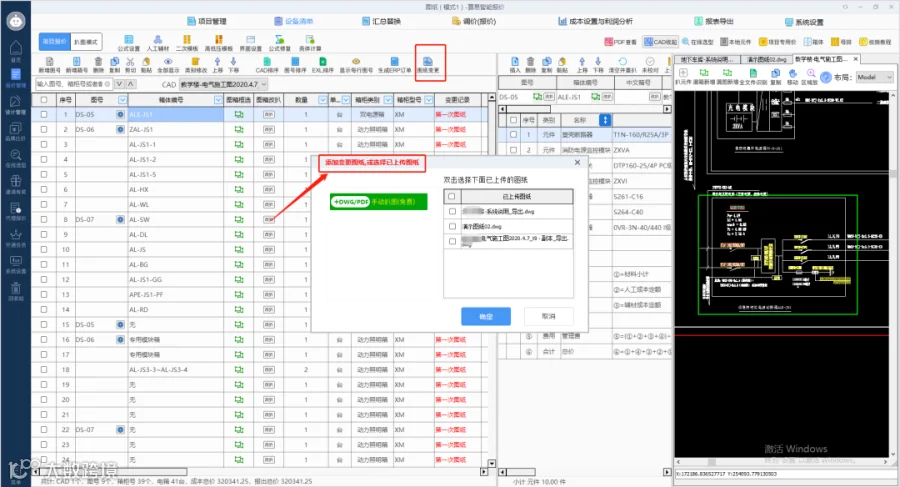
Task: Open 界面设置 interface settings
Action: click(x=250, y=43)
